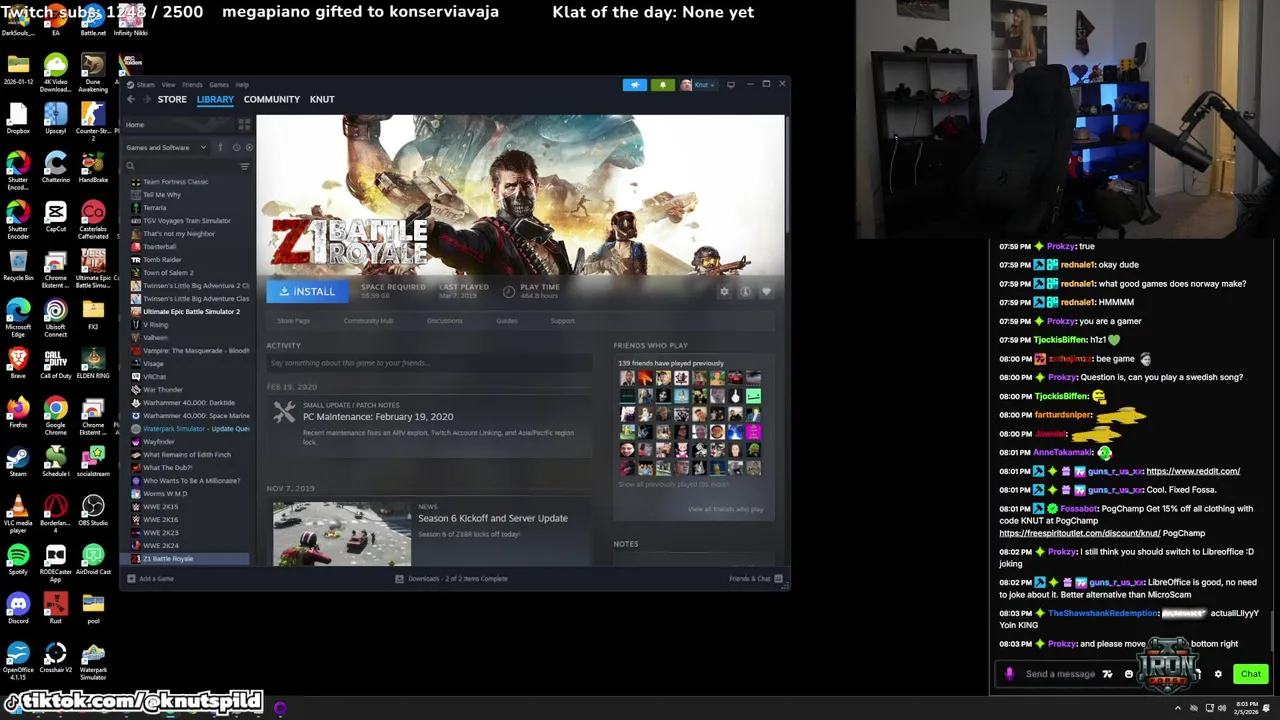Open the Steam menu in the menu bar
1280x720 pixels.
146,85
